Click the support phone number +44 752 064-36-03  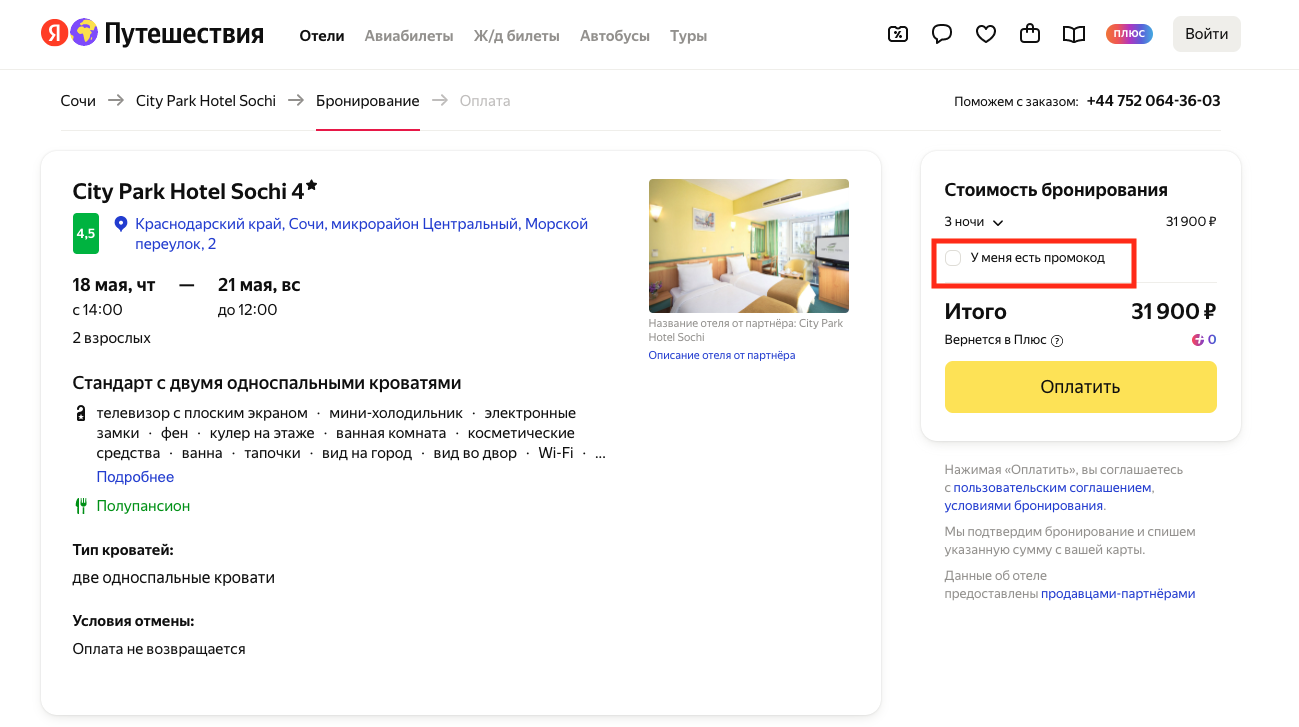coord(1153,101)
